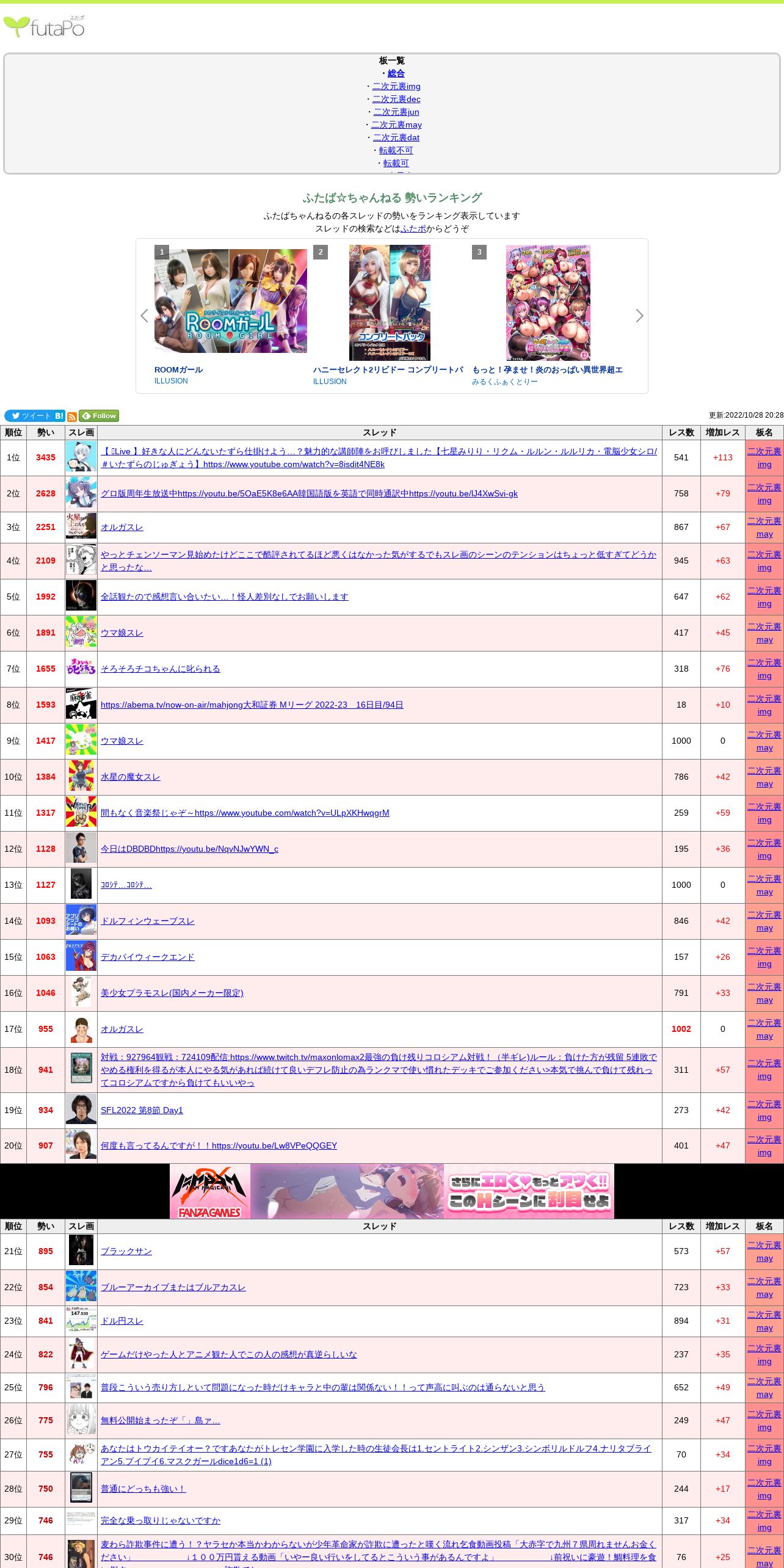Show previous carousel items with left arrow
Image resolution: width=784 pixels, height=1568 pixels.
click(x=144, y=316)
